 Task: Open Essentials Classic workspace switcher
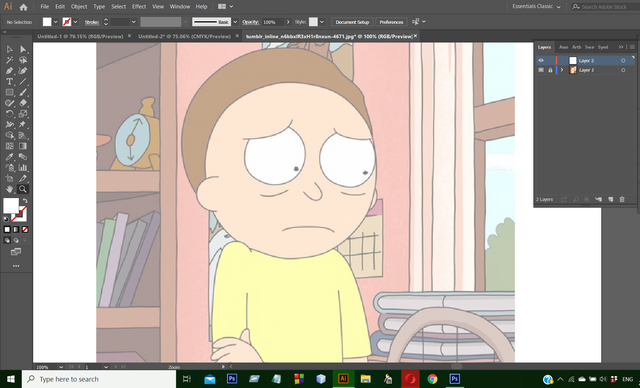[x=536, y=7]
